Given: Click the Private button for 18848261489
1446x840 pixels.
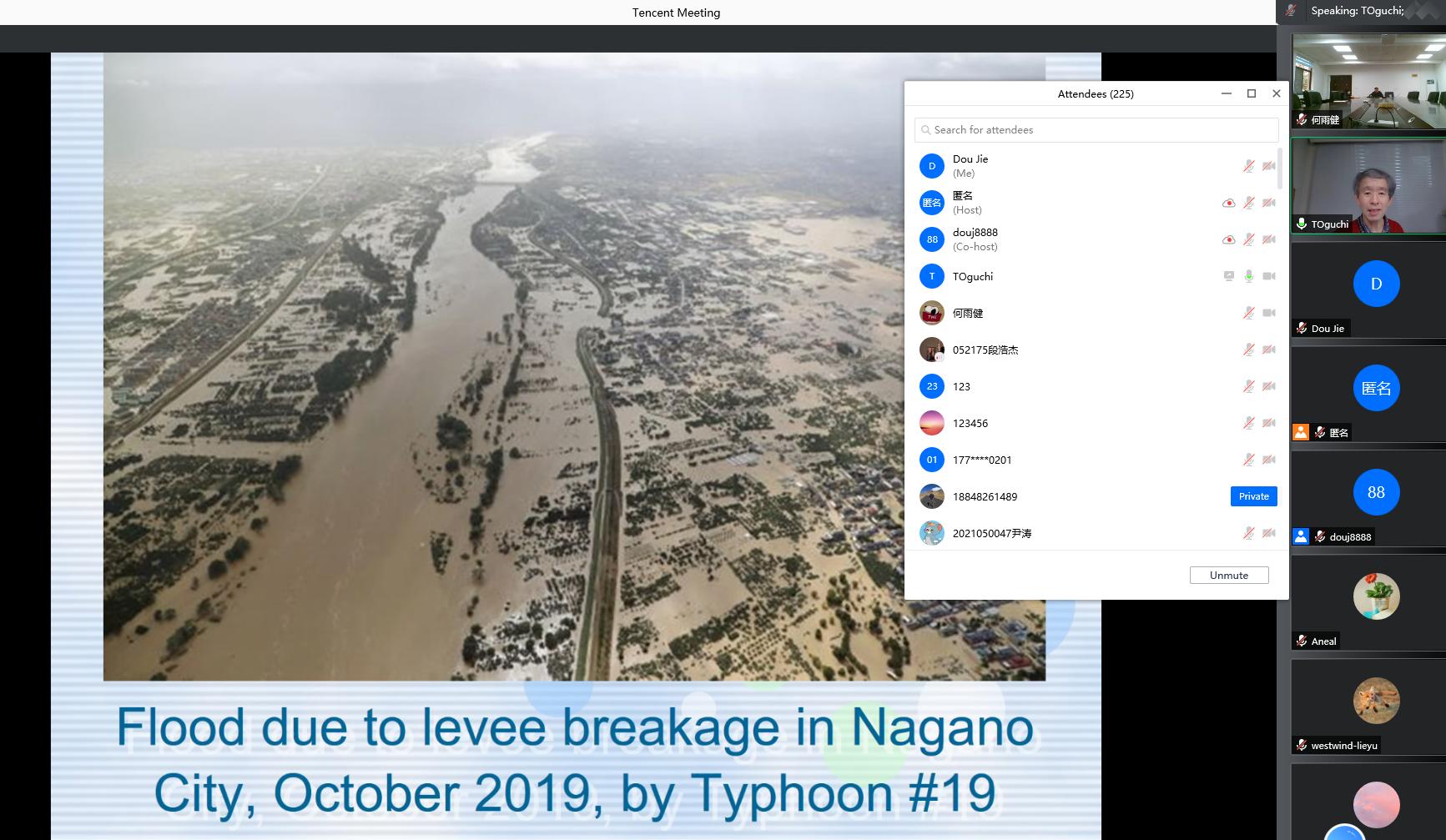Looking at the screenshot, I should coord(1253,496).
